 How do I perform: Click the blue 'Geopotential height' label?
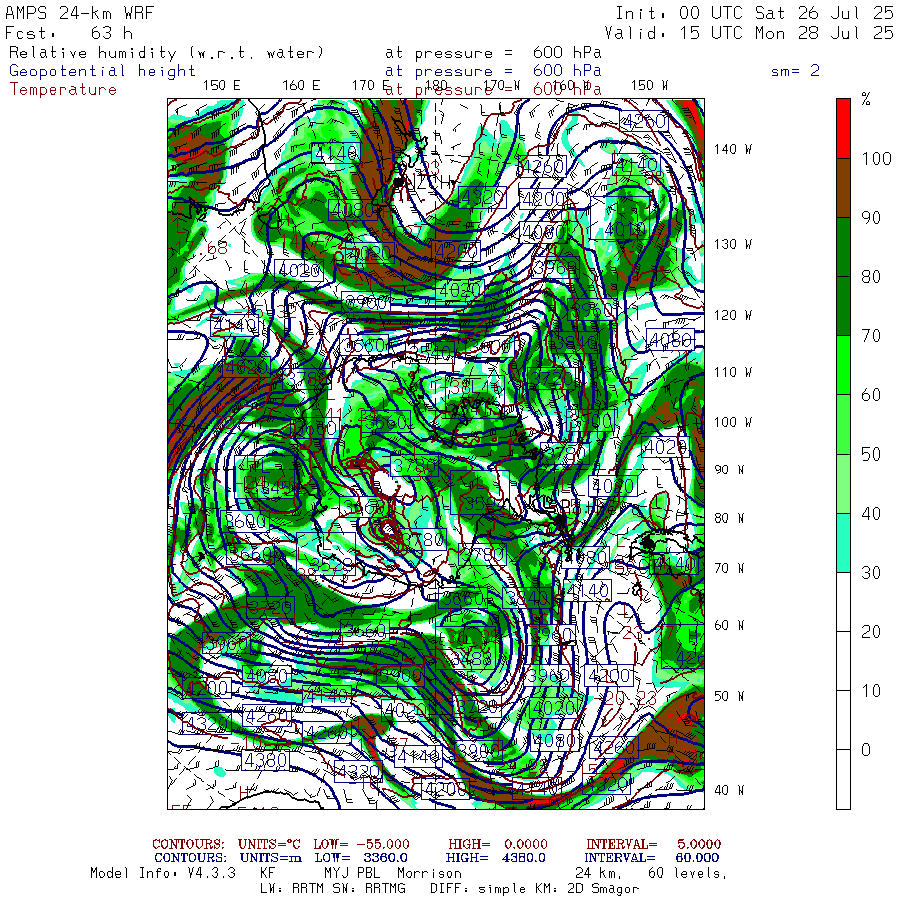102,71
